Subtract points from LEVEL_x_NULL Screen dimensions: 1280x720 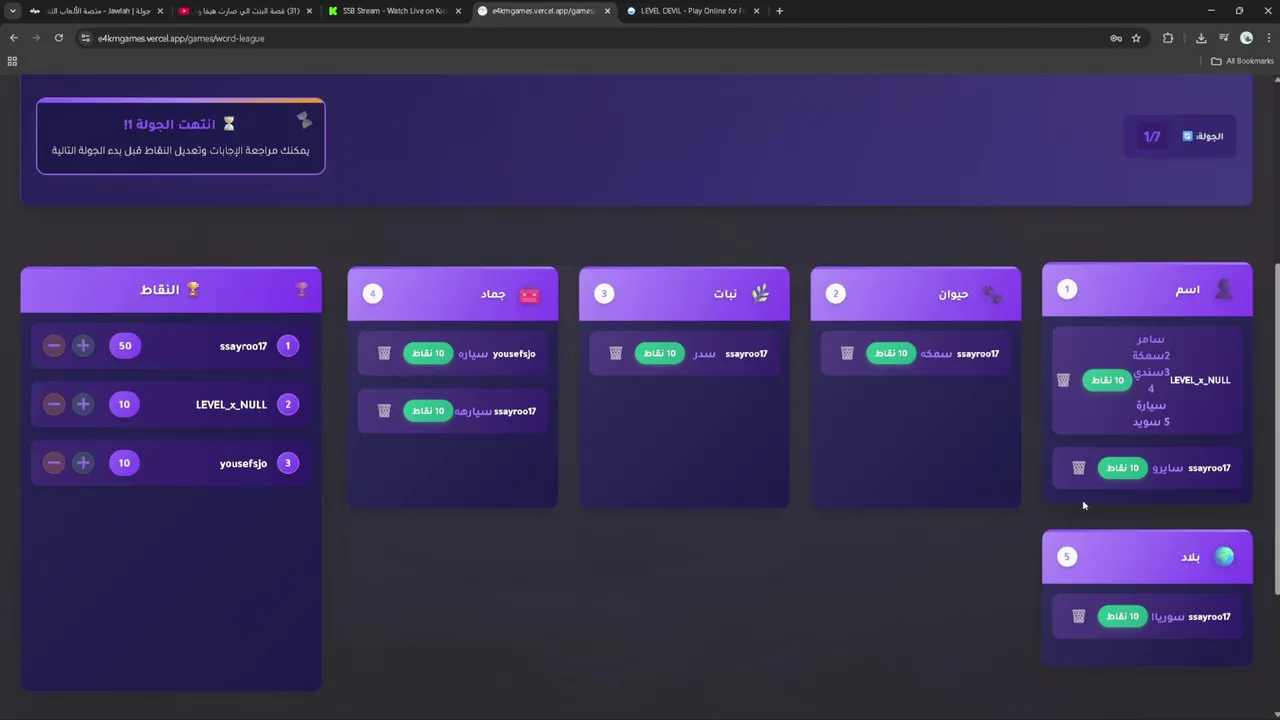[54, 404]
